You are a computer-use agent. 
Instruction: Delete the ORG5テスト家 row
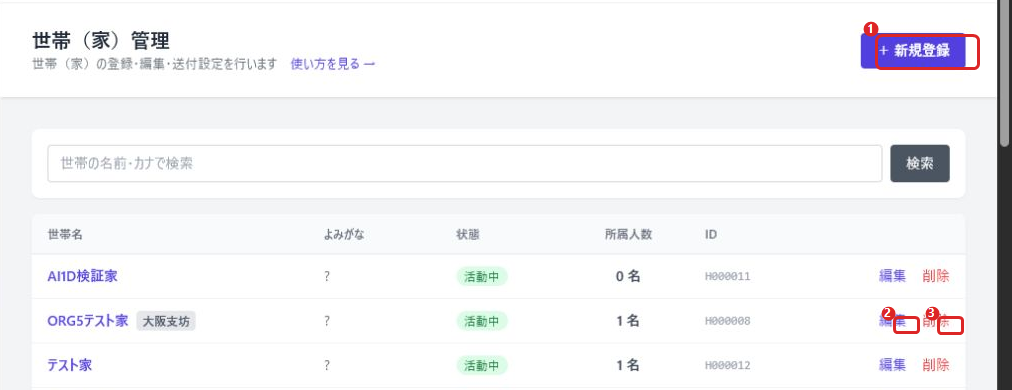936,321
